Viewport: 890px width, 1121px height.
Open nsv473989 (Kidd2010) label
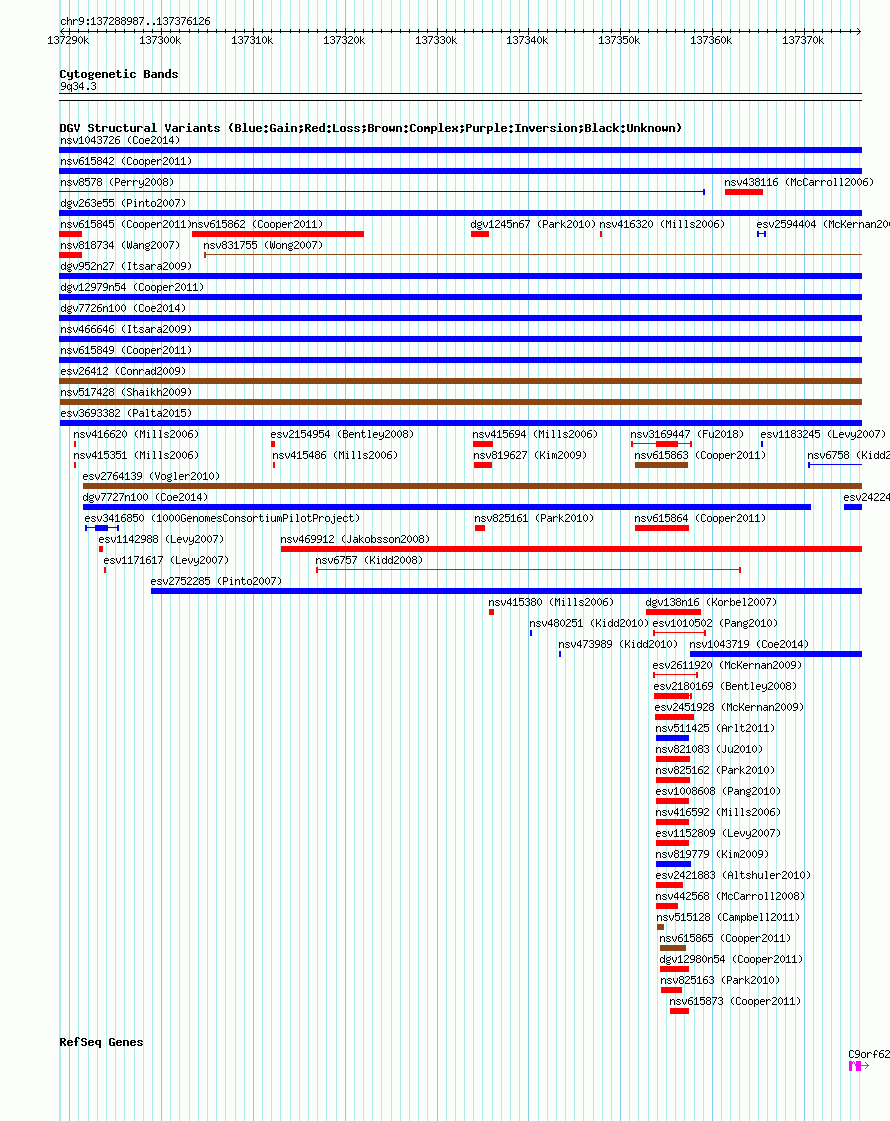(x=618, y=644)
